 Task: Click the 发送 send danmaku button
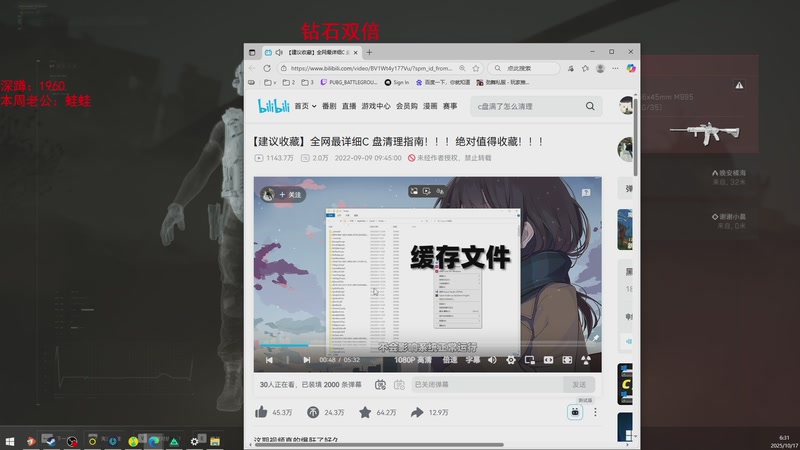click(x=579, y=385)
